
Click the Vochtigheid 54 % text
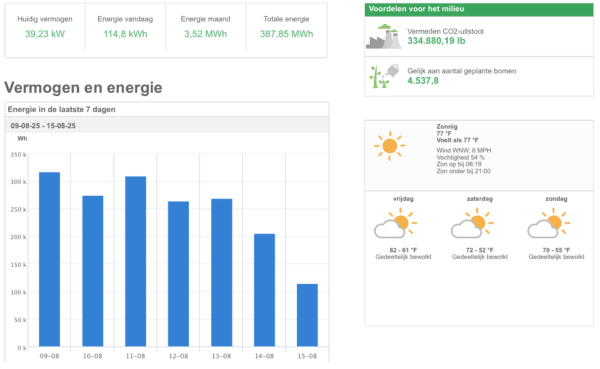point(460,157)
